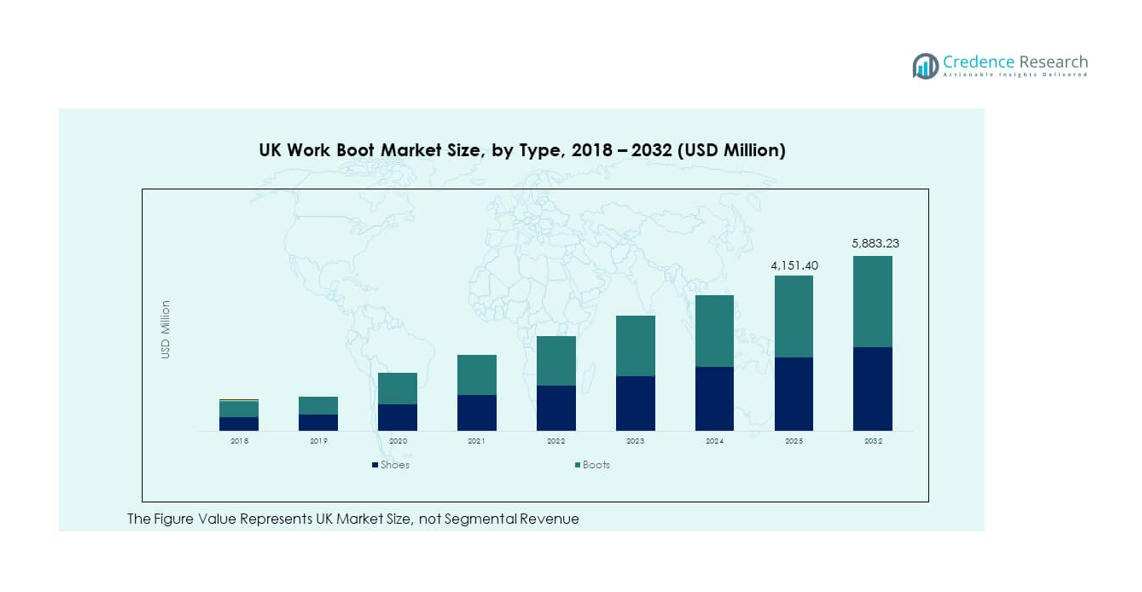This screenshot has height=592, width=1142.
Task: Click the Figure Value footnote text
Action: point(353,519)
